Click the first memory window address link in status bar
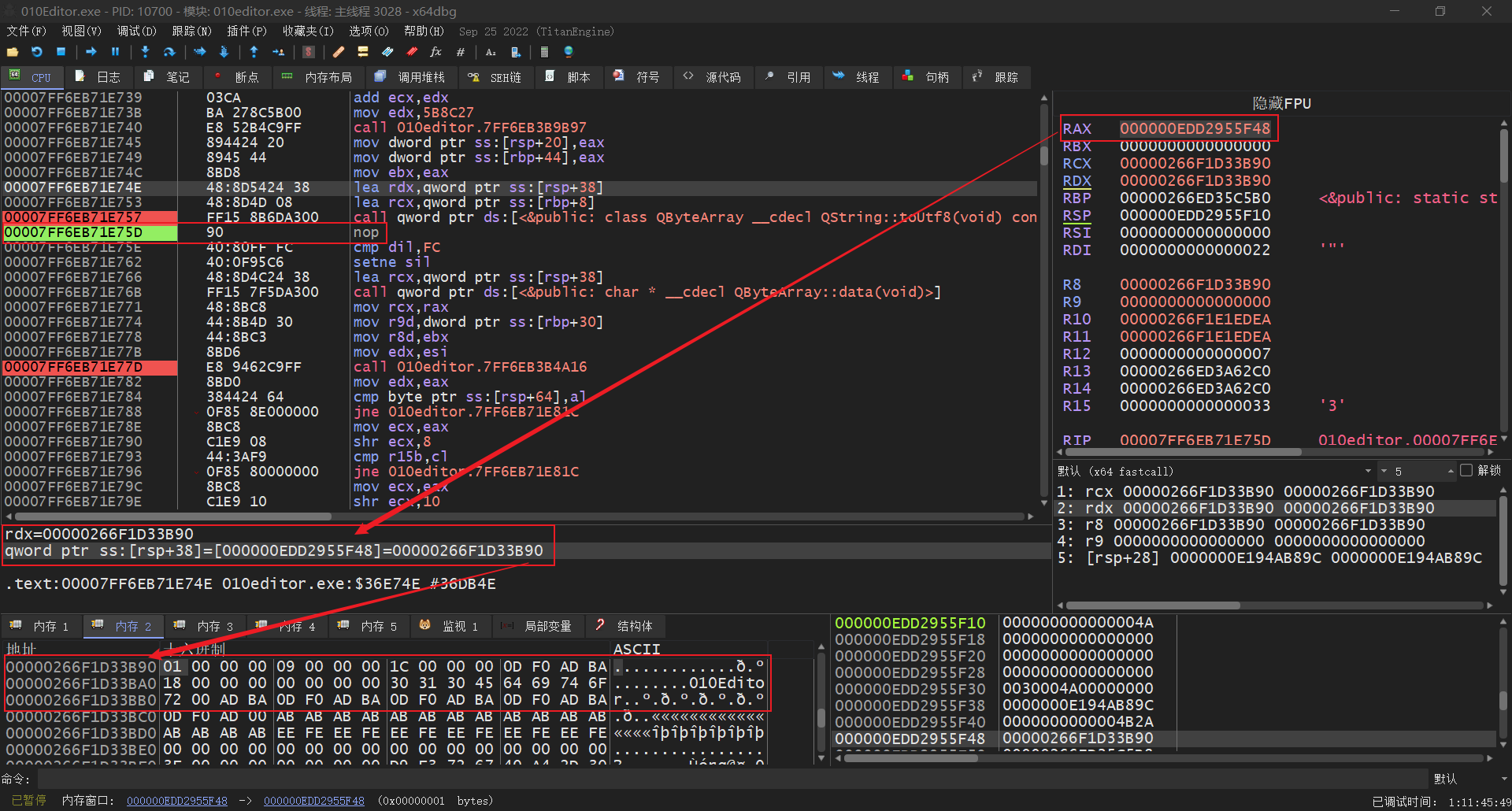Viewport: 1512px width, 811px height. (x=176, y=801)
